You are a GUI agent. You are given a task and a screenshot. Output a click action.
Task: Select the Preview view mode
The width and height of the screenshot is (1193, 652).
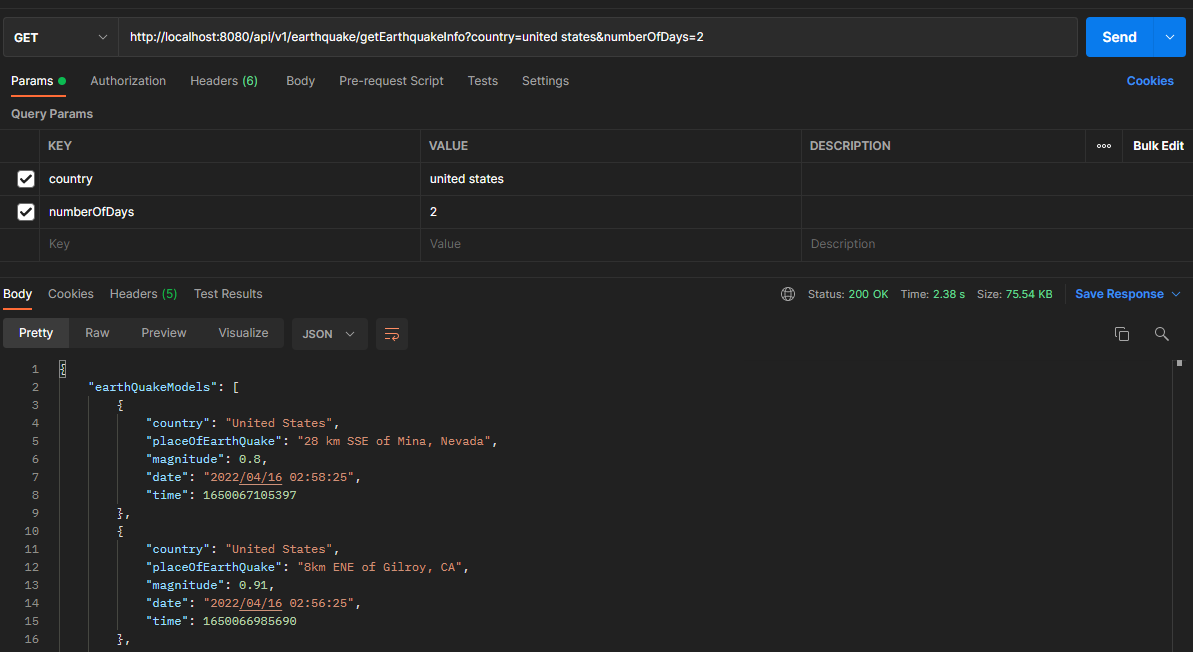tap(164, 333)
